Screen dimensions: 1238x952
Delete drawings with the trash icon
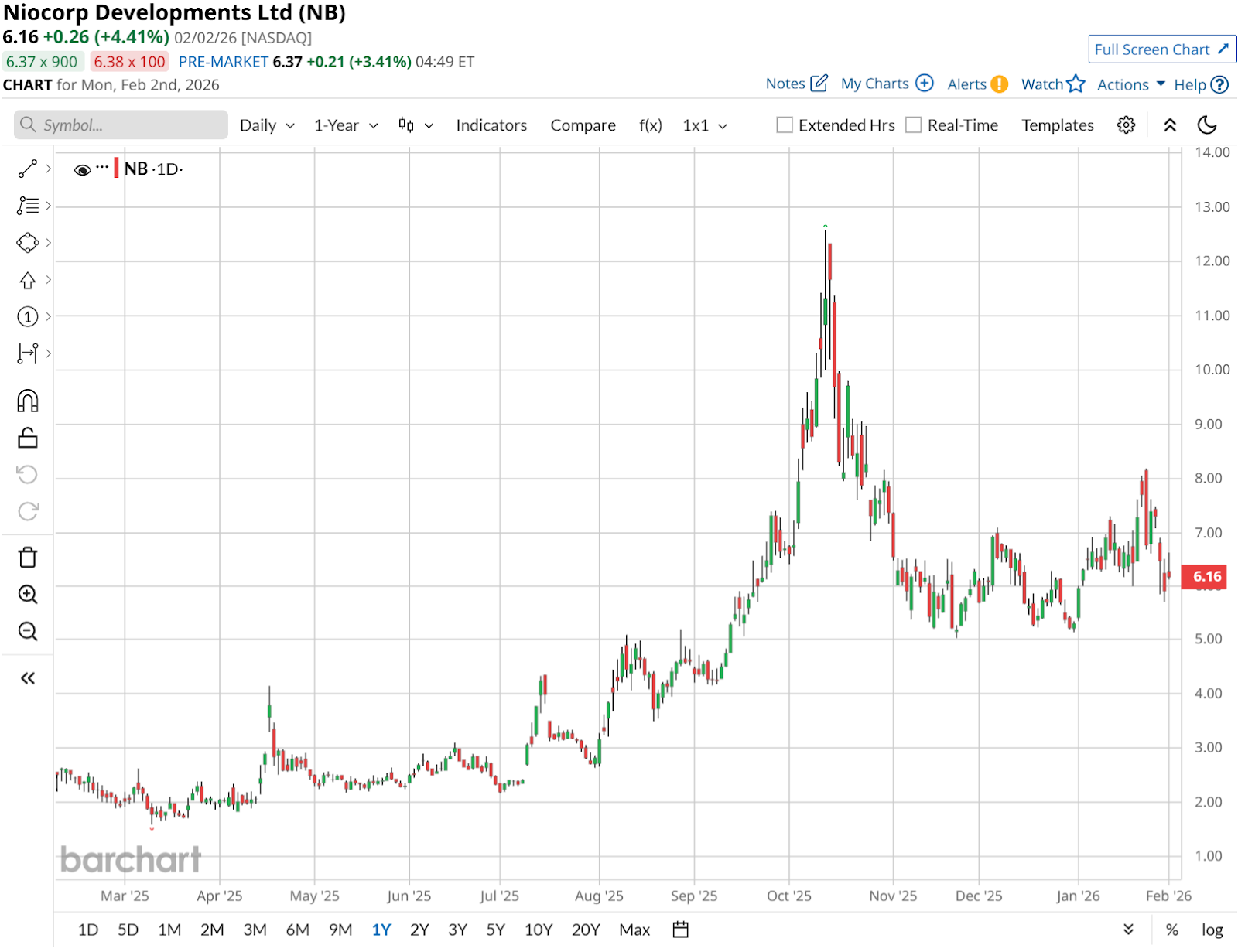tap(27, 557)
